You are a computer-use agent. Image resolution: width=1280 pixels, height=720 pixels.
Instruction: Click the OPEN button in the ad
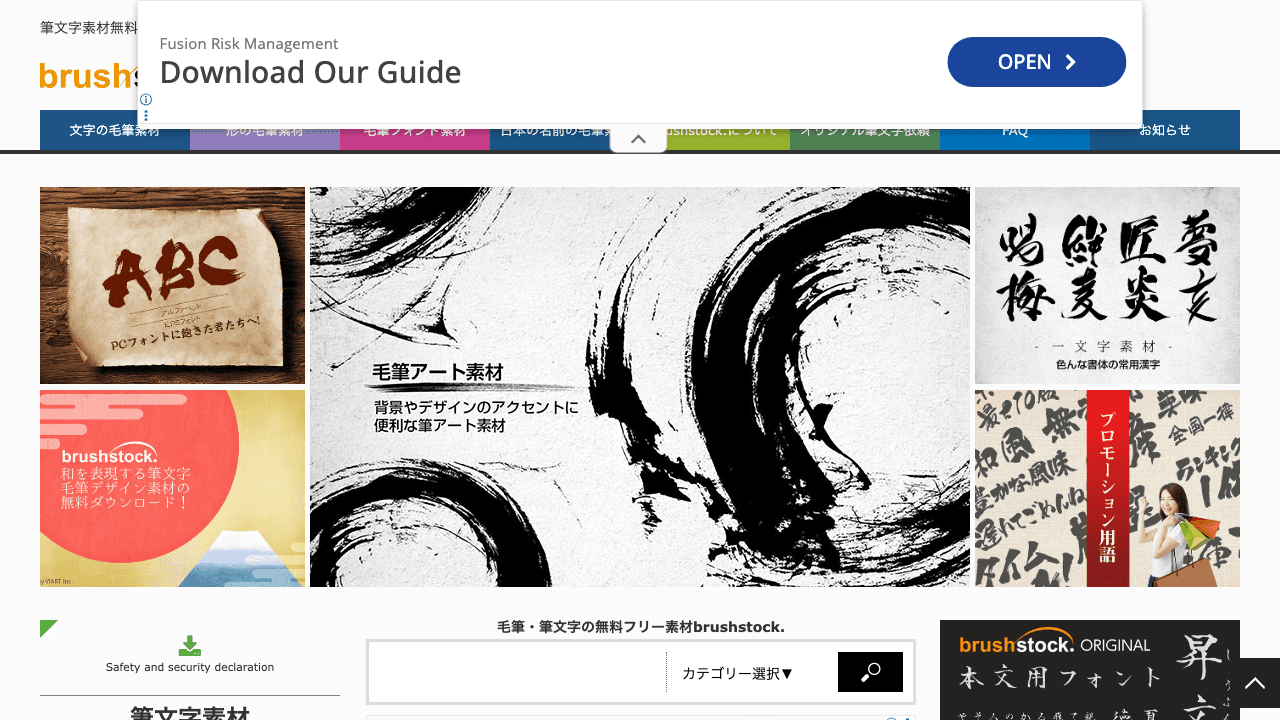pos(1036,62)
